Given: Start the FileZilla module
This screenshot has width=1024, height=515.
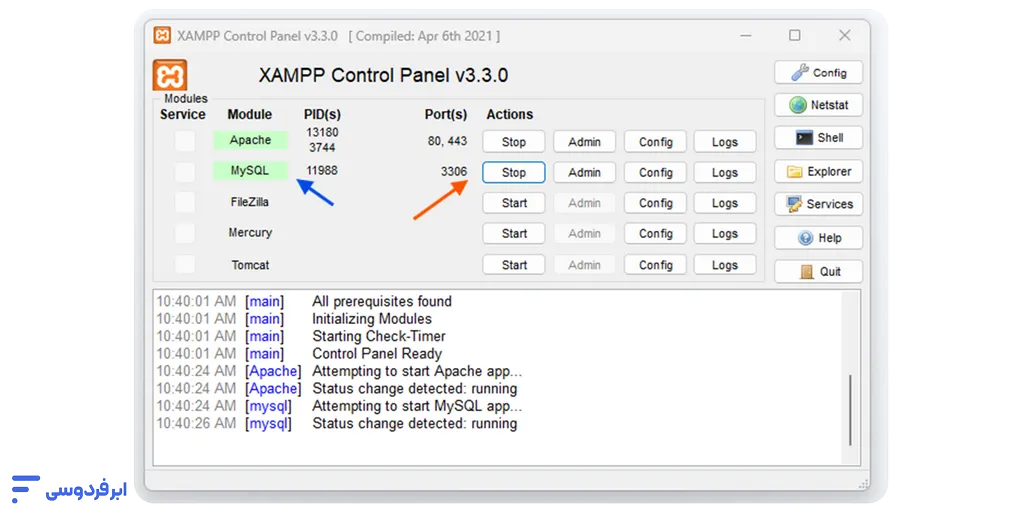Looking at the screenshot, I should pos(514,203).
